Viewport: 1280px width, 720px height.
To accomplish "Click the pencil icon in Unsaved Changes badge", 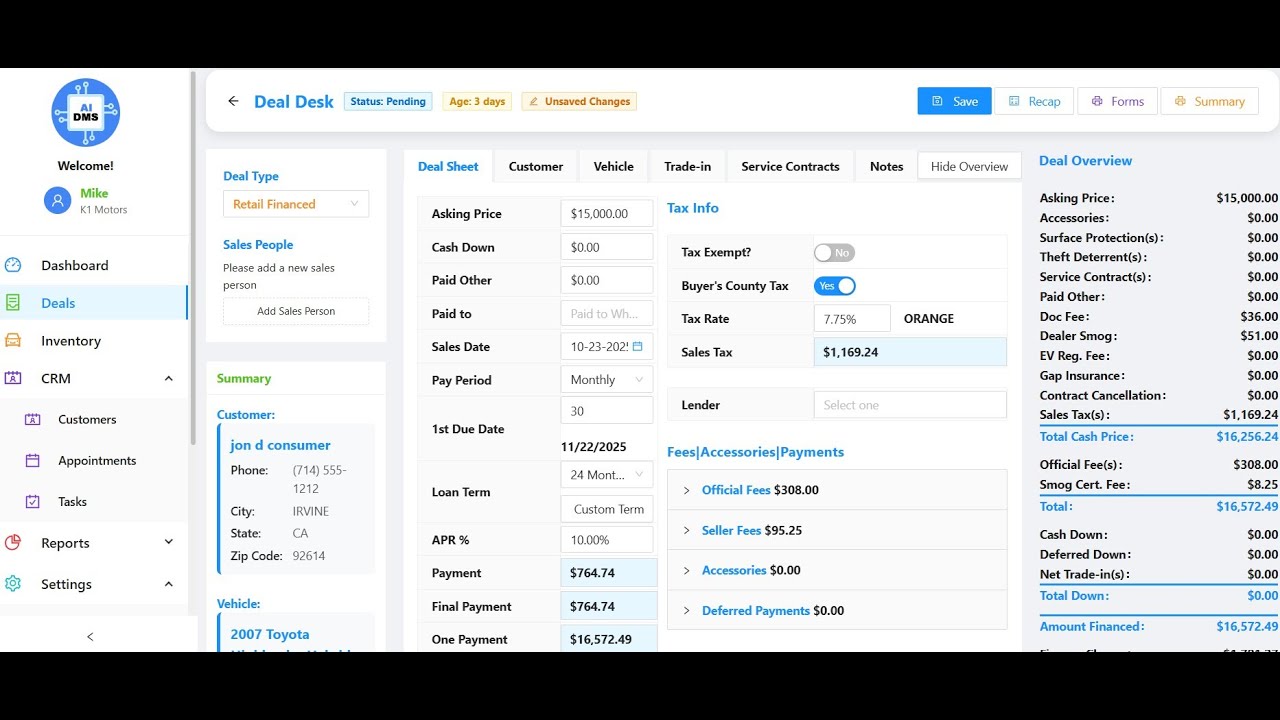I will 534,102.
